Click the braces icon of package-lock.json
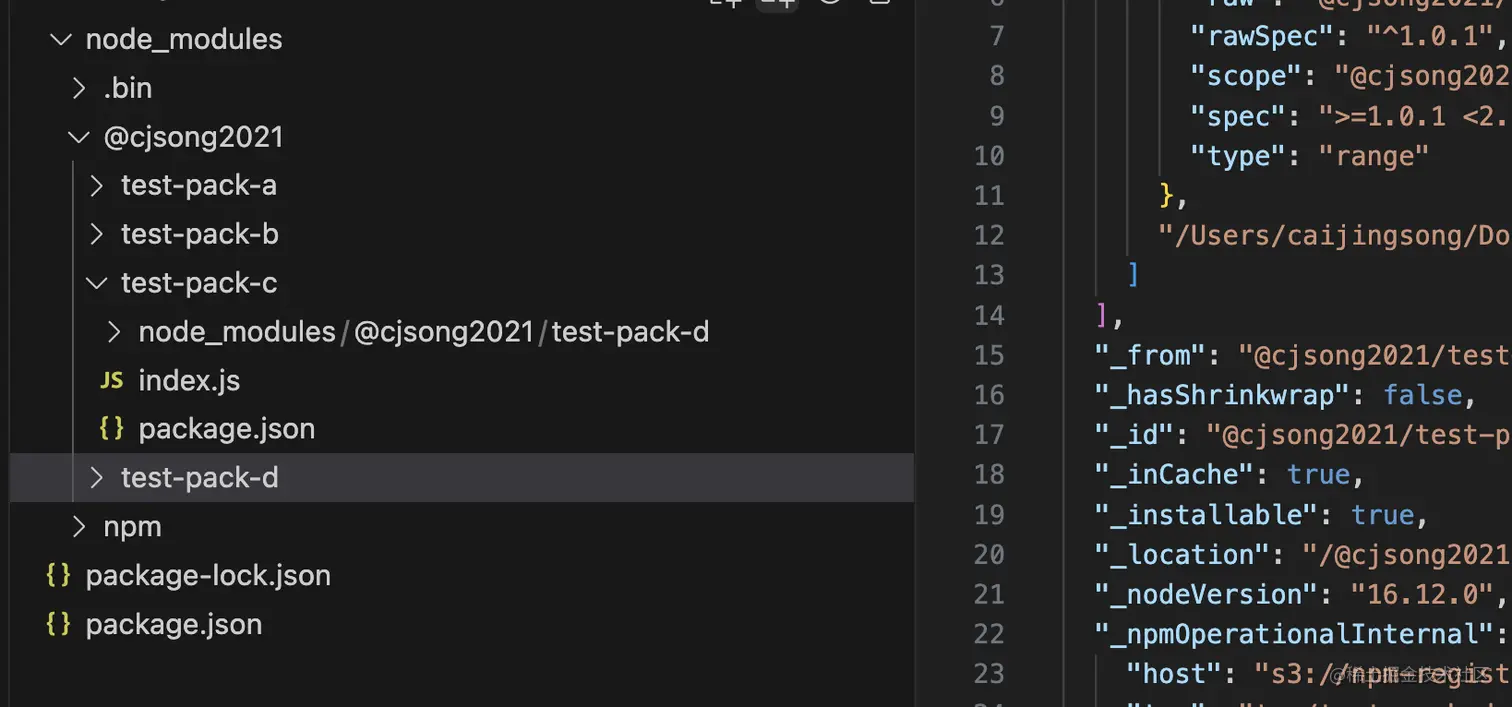1512x707 pixels. click(59, 575)
